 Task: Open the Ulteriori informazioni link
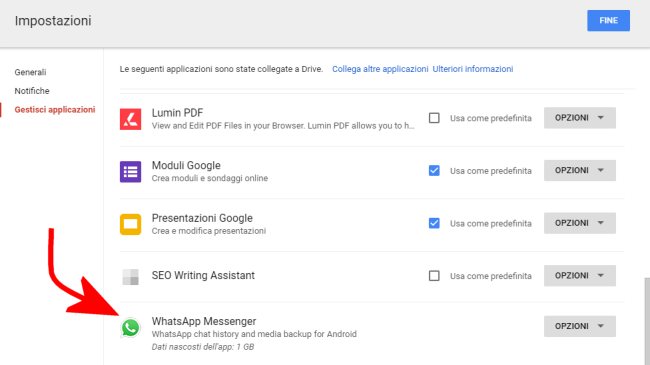point(473,69)
